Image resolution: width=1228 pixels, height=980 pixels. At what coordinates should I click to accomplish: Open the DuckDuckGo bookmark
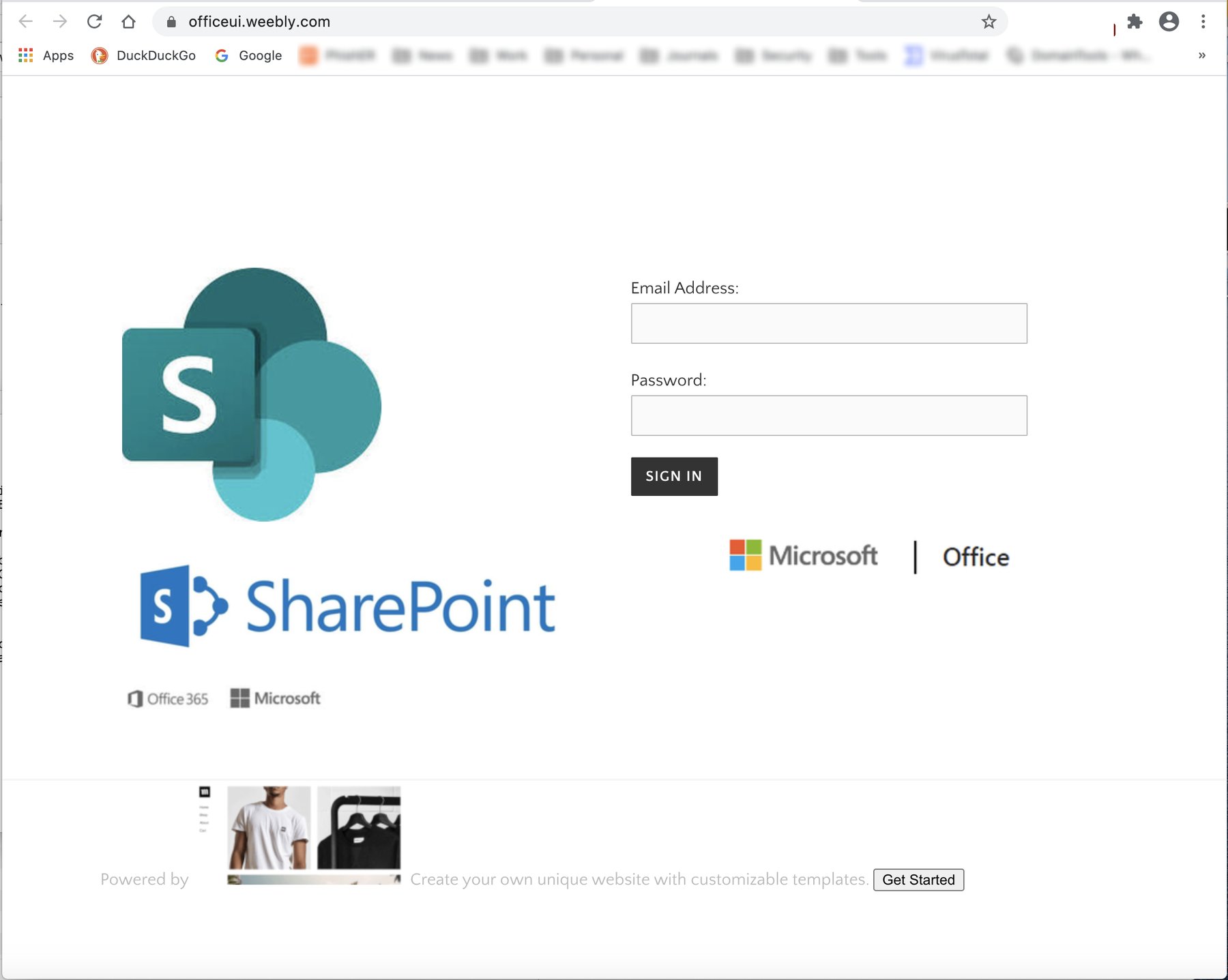click(143, 55)
